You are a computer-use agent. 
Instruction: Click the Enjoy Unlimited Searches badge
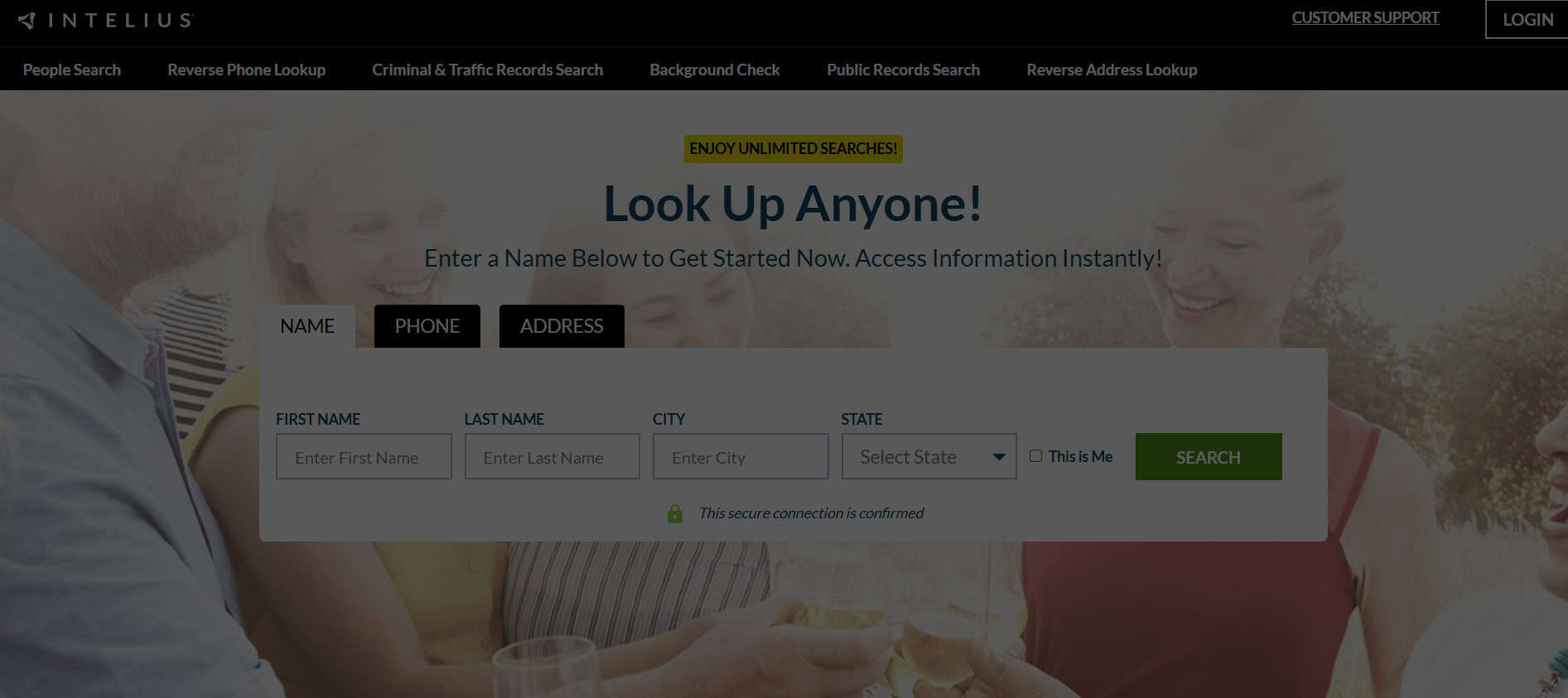[793, 149]
